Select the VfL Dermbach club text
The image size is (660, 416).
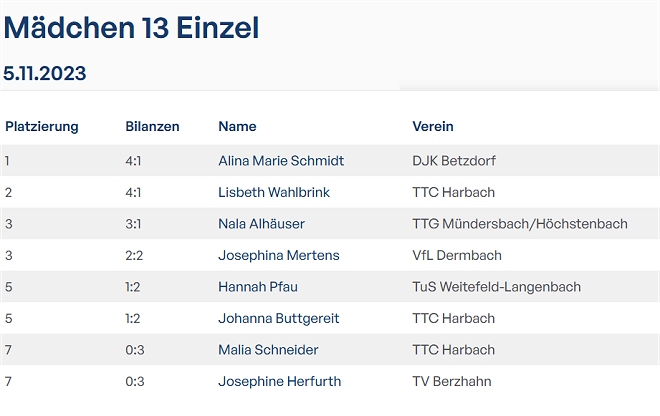pyautogui.click(x=459, y=255)
